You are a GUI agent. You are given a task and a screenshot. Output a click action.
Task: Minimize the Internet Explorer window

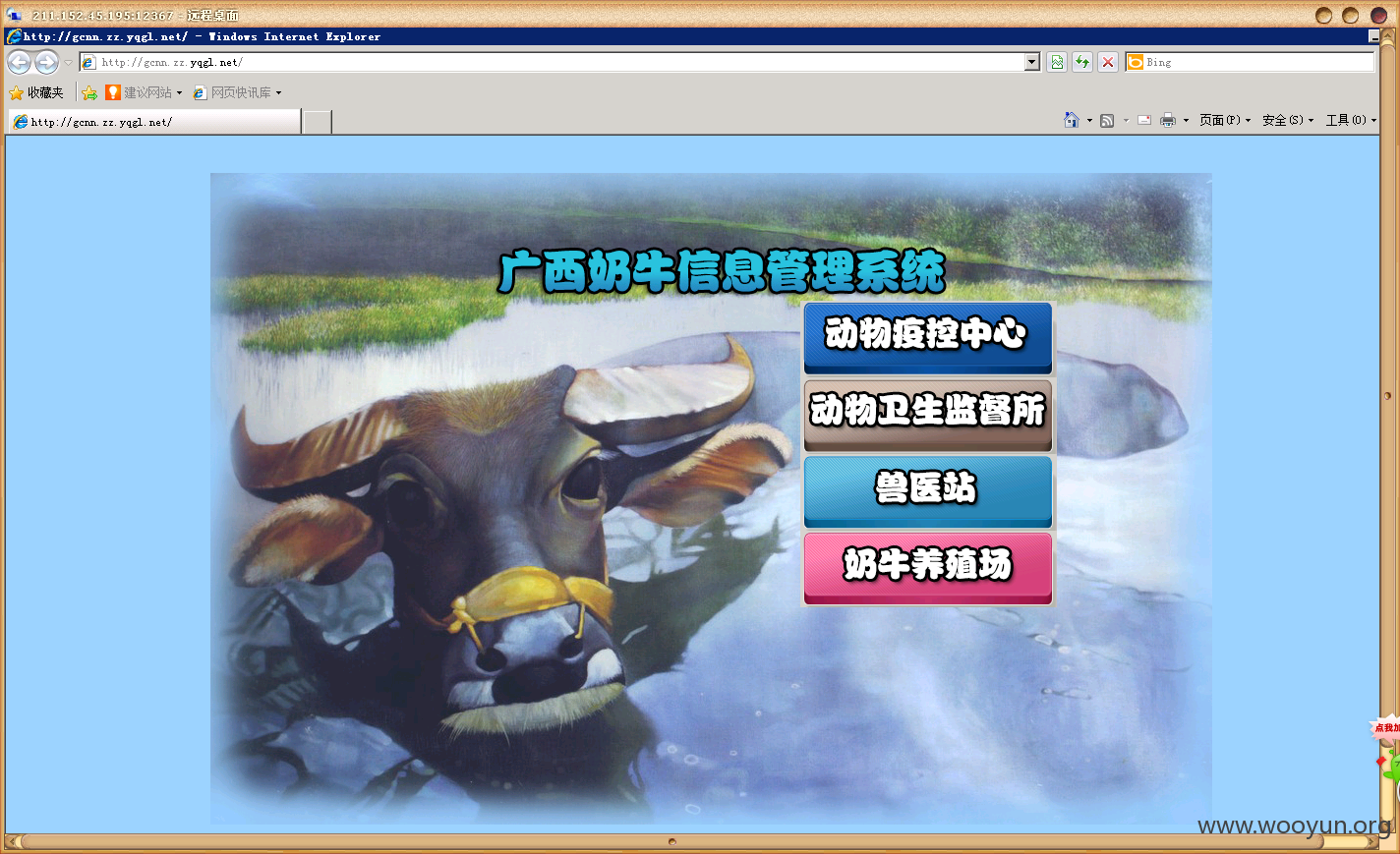click(x=1373, y=36)
